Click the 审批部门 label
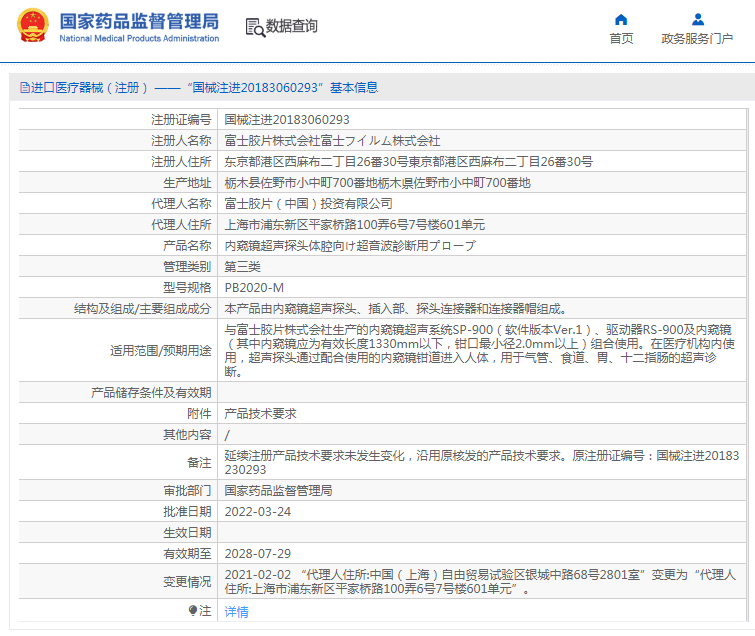 (x=187, y=491)
